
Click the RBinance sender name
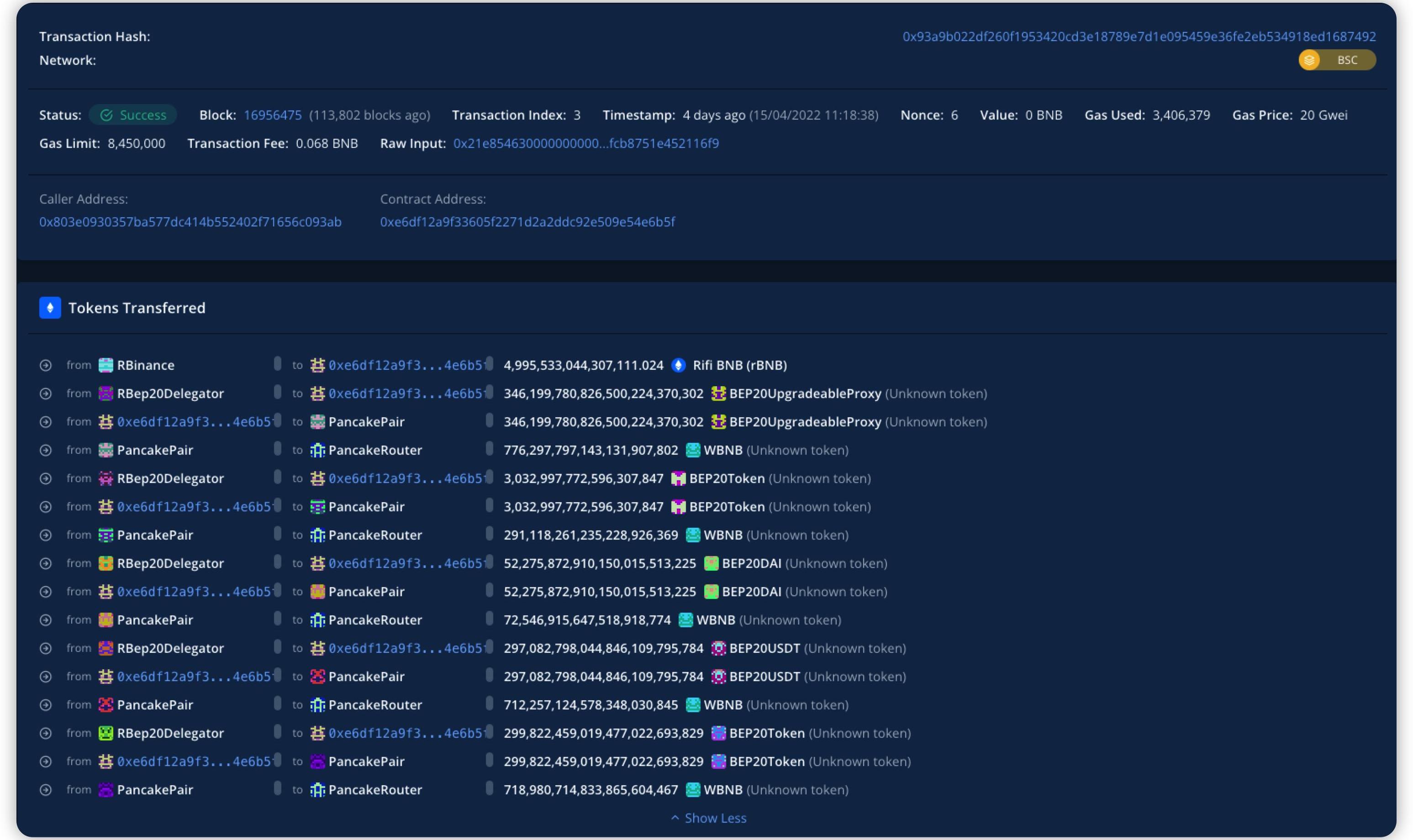[146, 365]
